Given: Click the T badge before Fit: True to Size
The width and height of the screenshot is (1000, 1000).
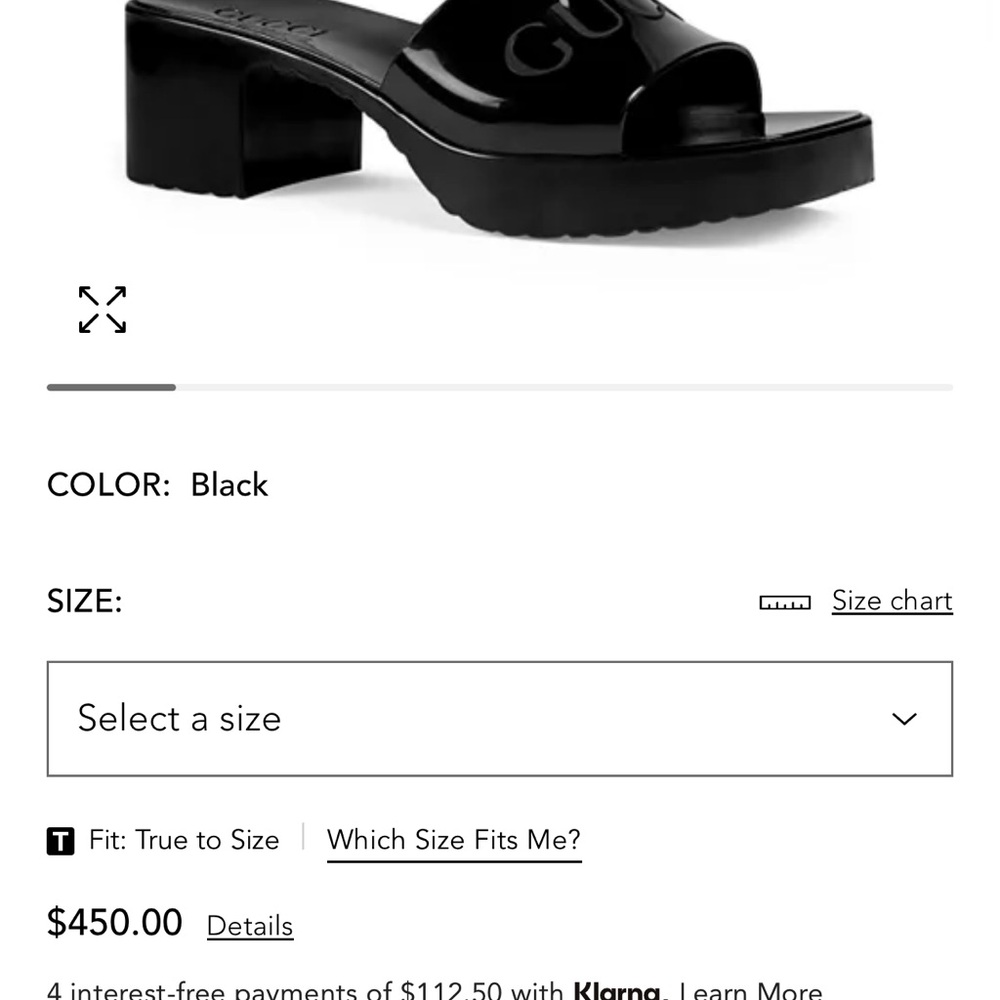Looking at the screenshot, I should (x=60, y=841).
